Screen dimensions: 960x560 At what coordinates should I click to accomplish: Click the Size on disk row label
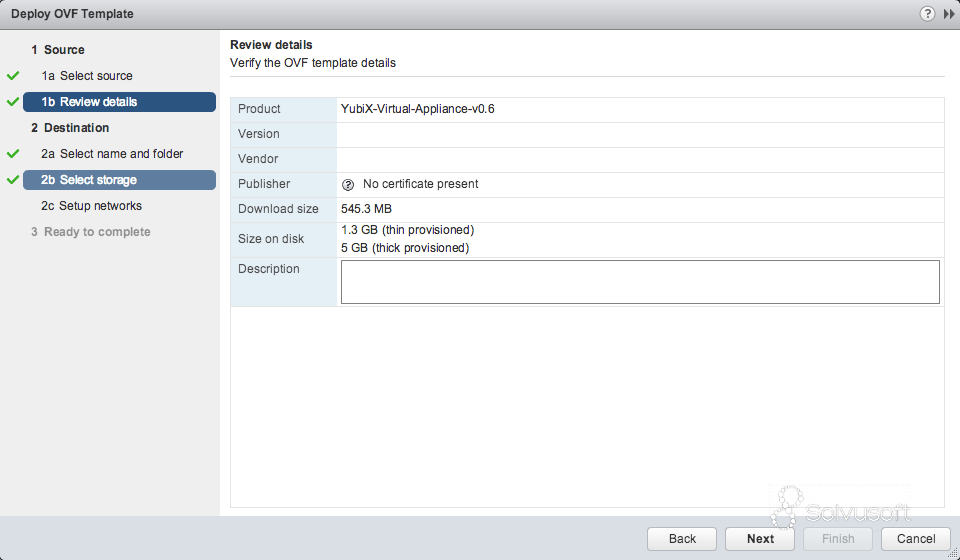point(271,239)
